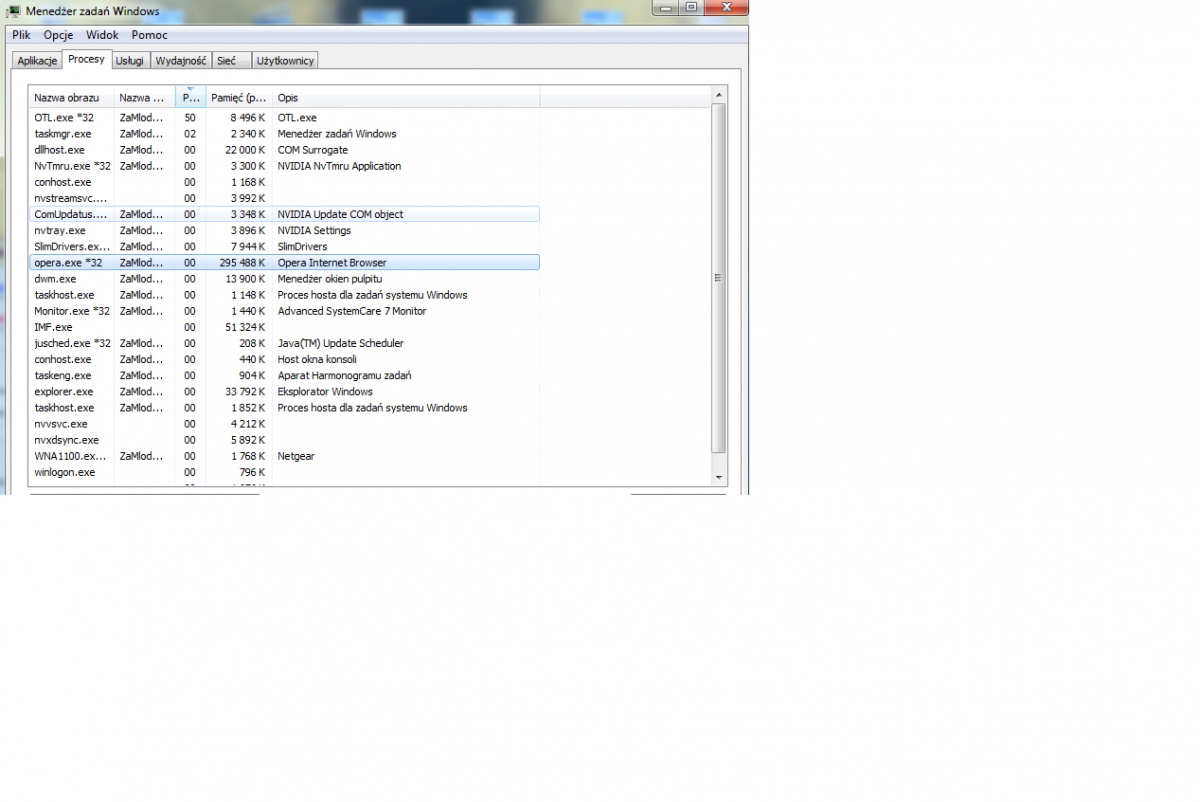Screen dimensions: 1200x802
Task: Select the OTL.exe *32 process
Action: (x=284, y=118)
